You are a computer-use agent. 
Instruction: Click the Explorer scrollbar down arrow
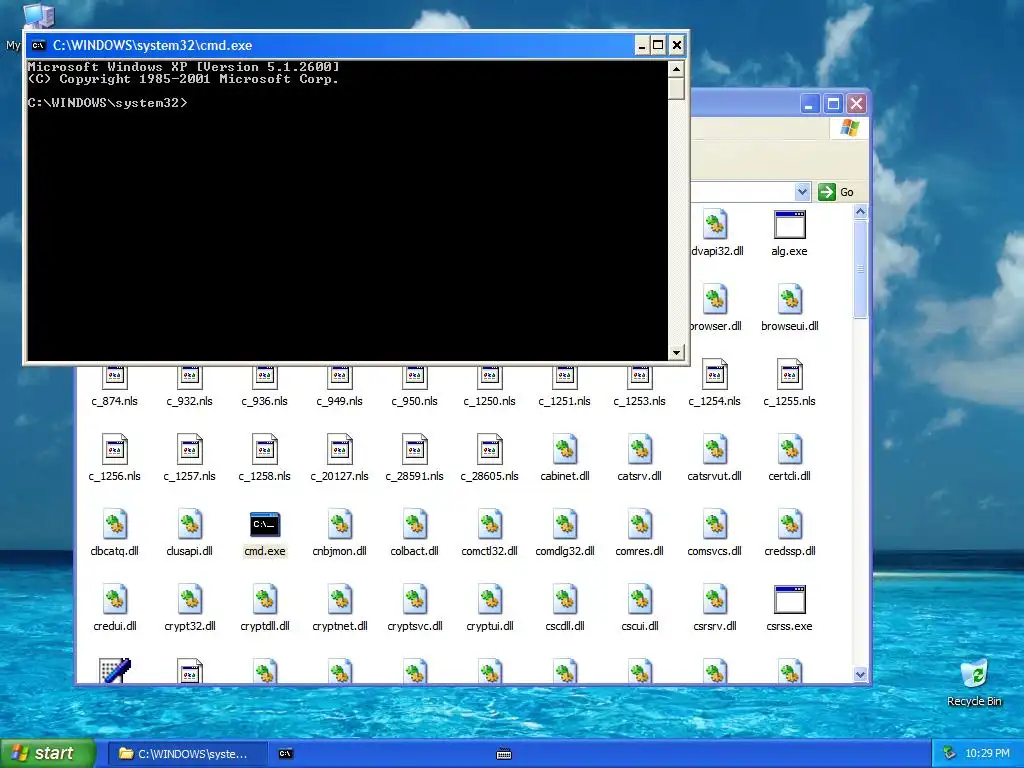pos(860,675)
